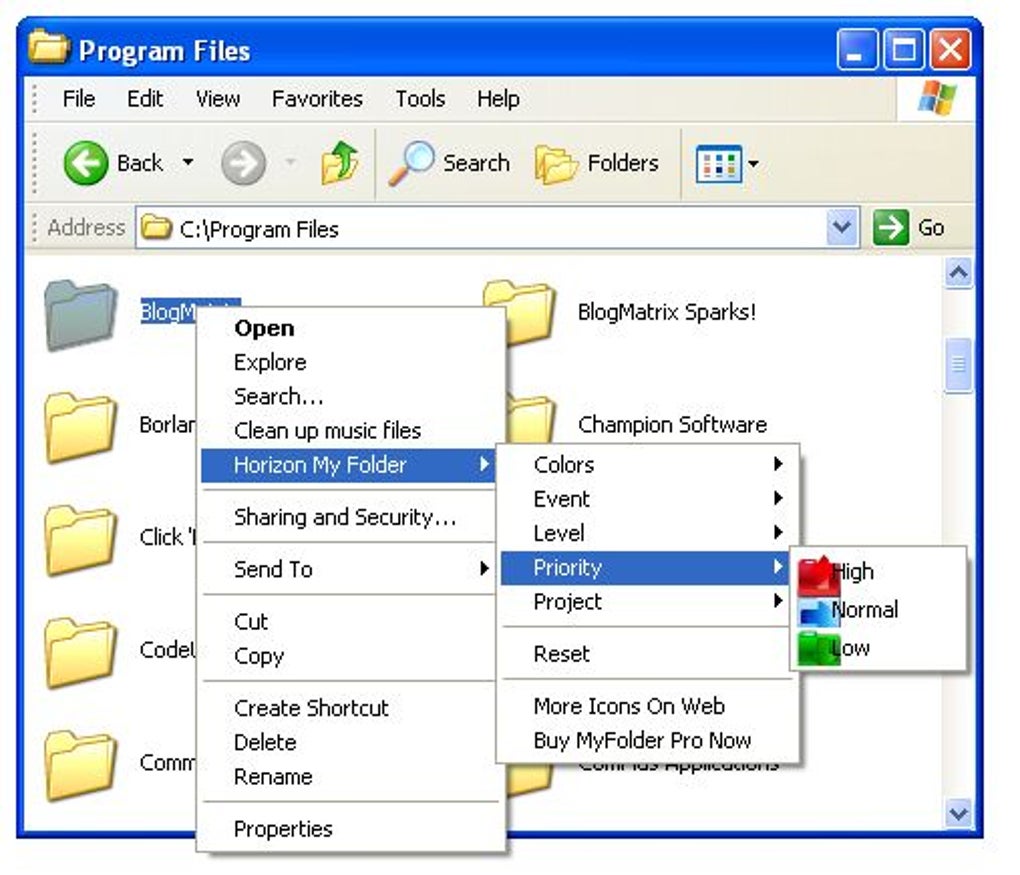Select Clean up music files
The image size is (1020, 875).
click(x=349, y=431)
